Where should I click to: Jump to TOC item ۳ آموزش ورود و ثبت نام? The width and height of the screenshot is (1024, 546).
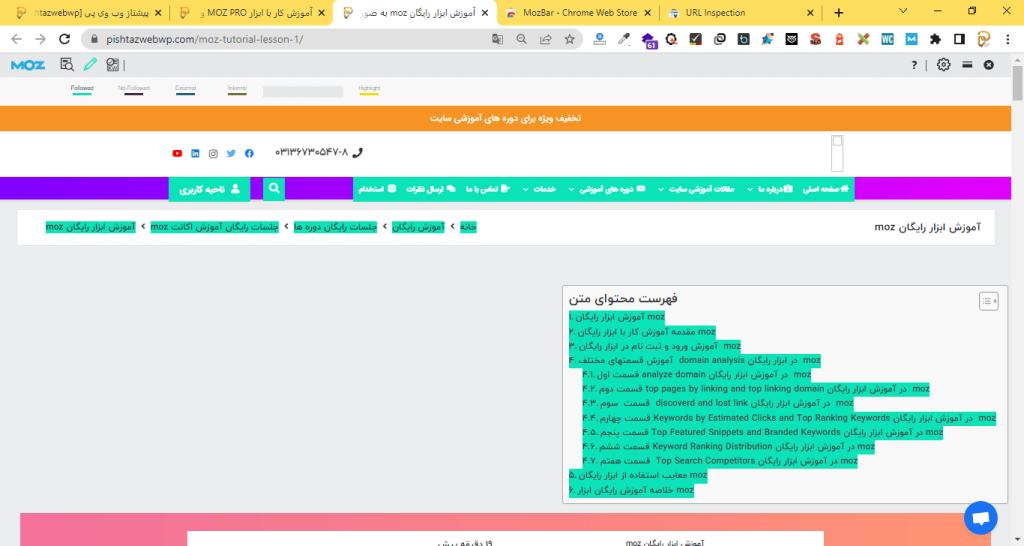655,346
